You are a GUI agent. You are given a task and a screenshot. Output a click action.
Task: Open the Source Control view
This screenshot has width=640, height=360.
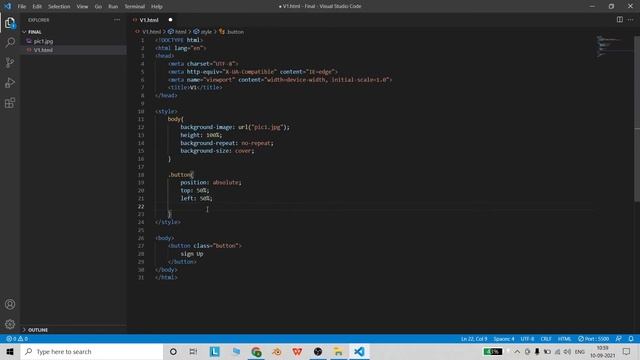pos(10,62)
